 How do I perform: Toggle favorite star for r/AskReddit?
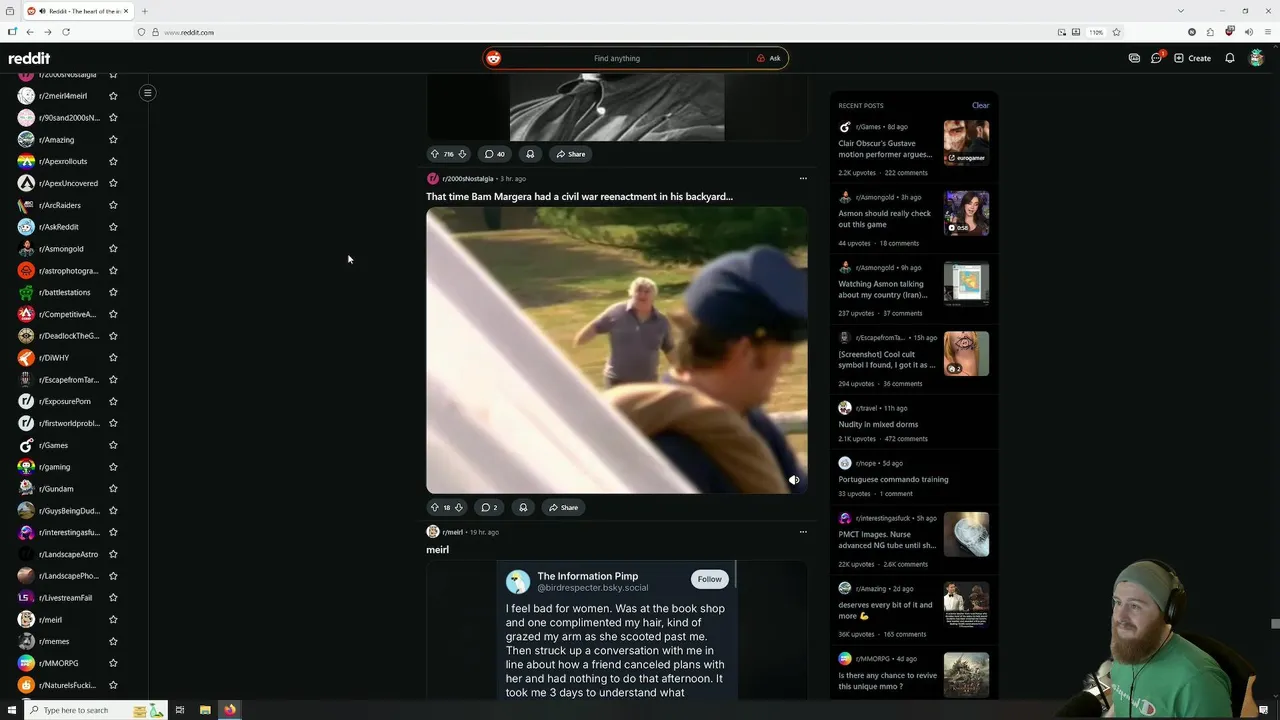point(113,227)
